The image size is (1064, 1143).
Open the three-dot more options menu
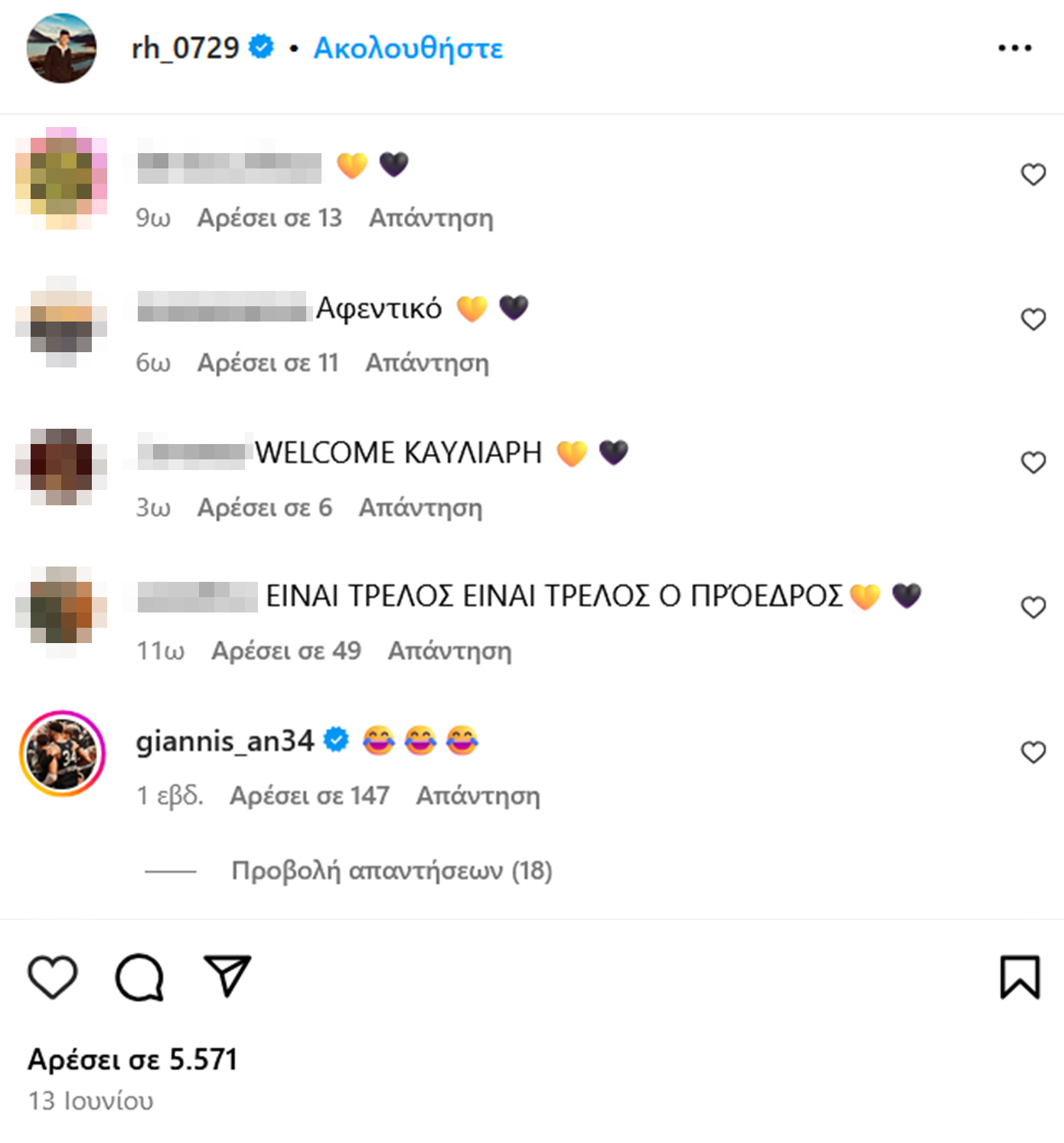click(x=1015, y=48)
